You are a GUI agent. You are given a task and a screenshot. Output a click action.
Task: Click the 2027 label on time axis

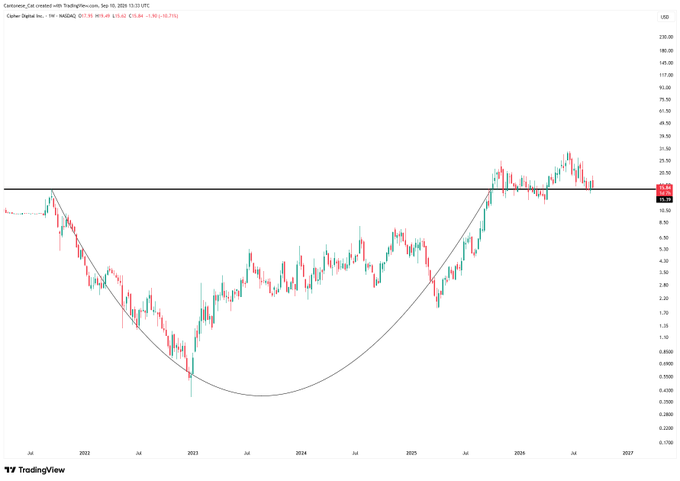628,453
